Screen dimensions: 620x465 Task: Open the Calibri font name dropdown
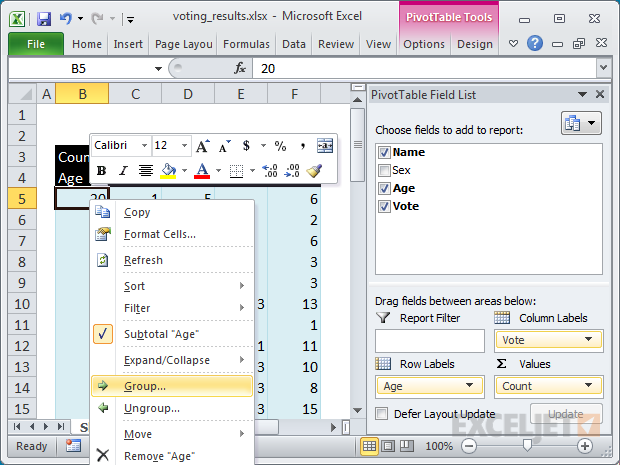(x=144, y=146)
